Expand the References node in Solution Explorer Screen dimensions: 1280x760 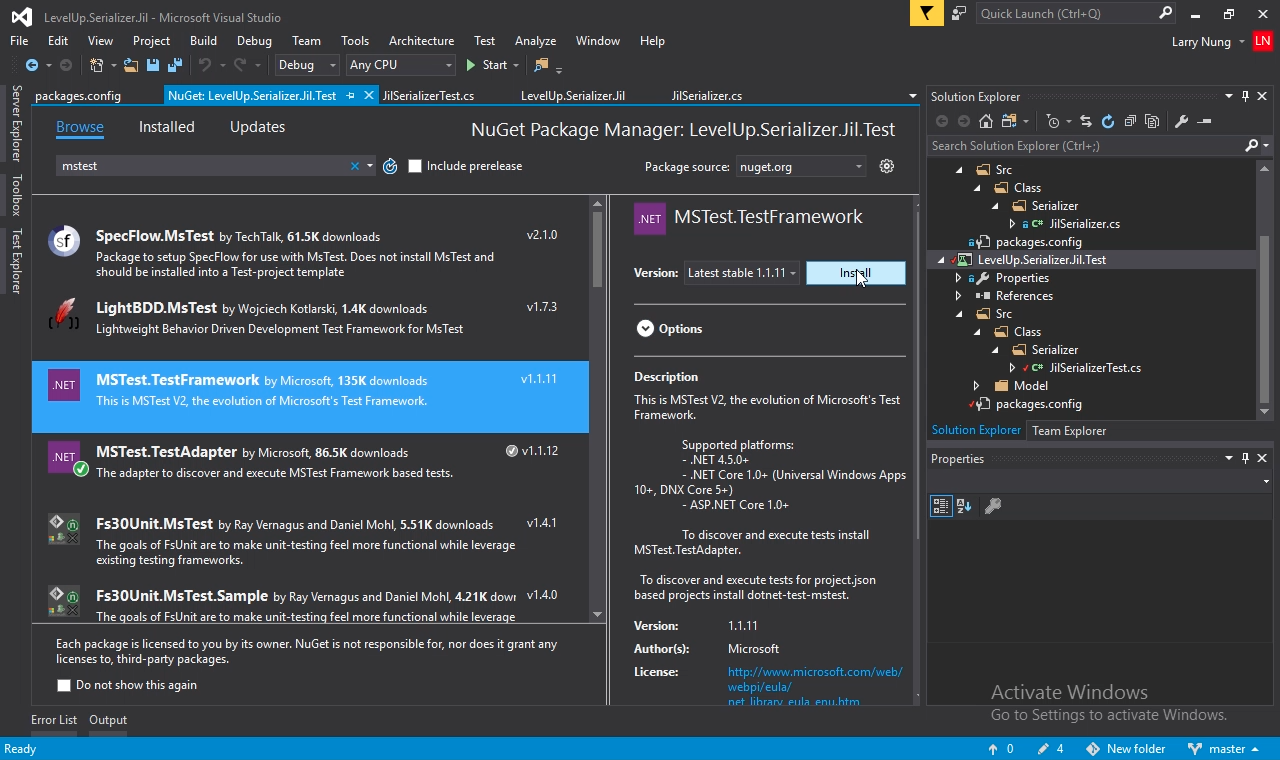point(959,296)
